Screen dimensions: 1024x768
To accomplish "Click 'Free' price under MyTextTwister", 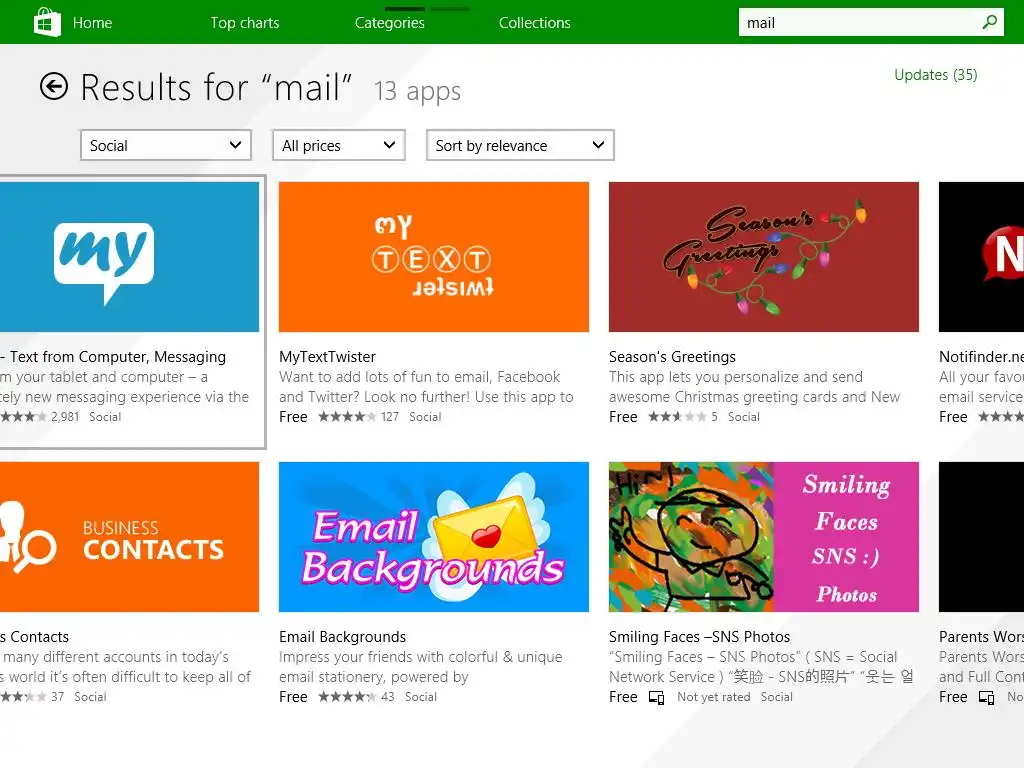I will (293, 417).
